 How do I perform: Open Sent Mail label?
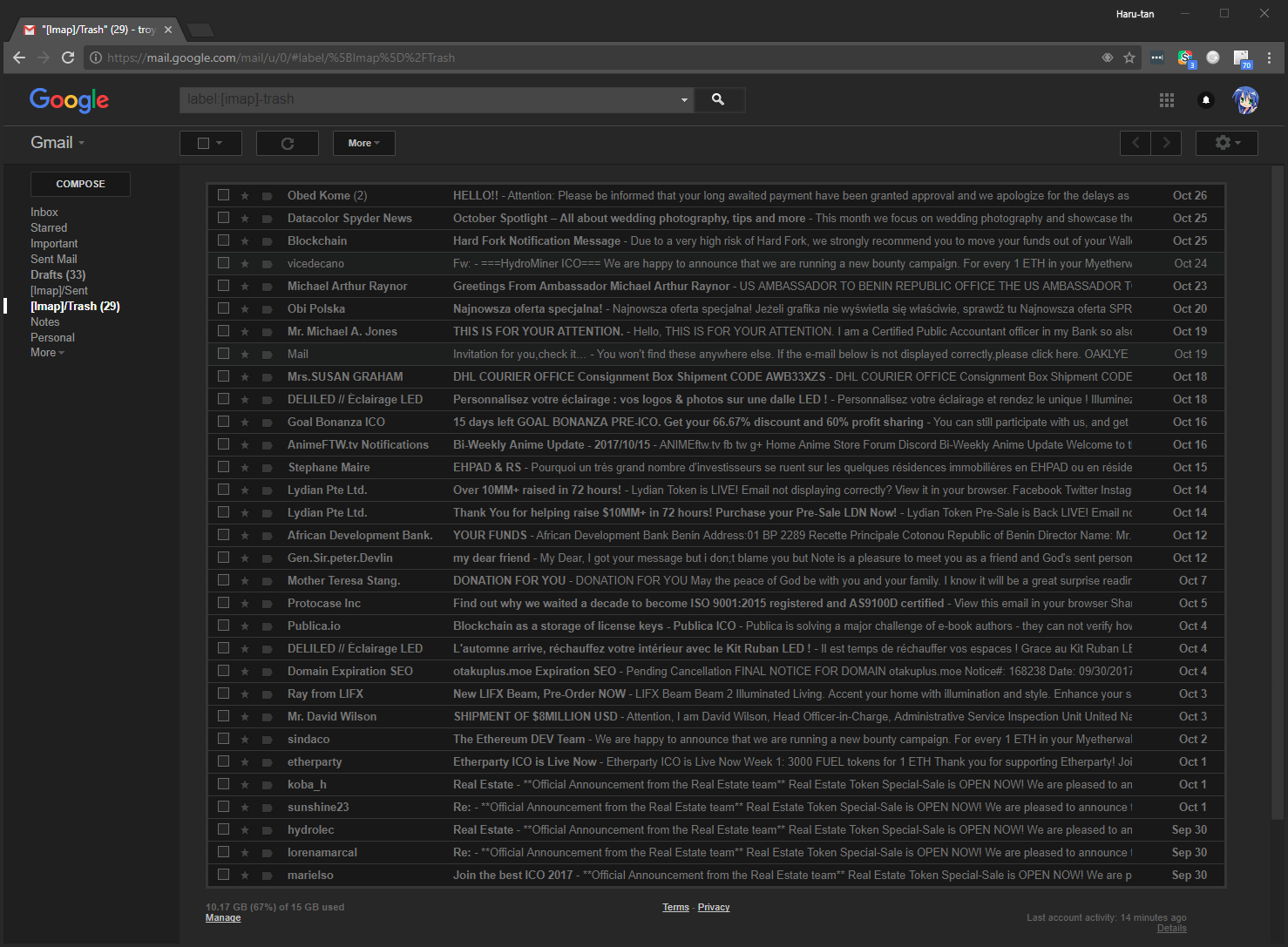point(54,260)
